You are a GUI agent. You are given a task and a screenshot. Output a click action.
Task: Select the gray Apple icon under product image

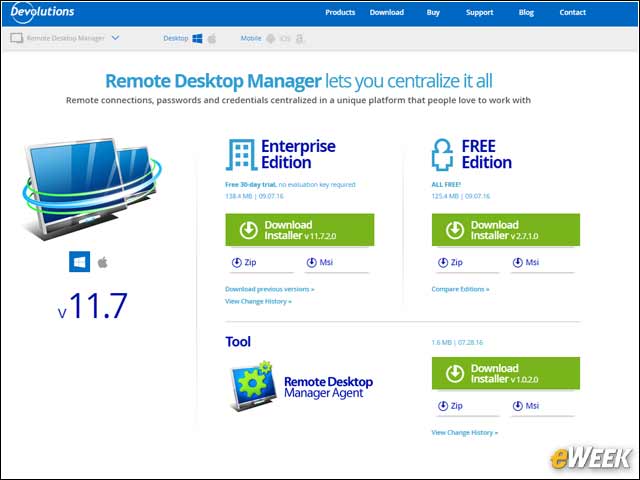[102, 262]
